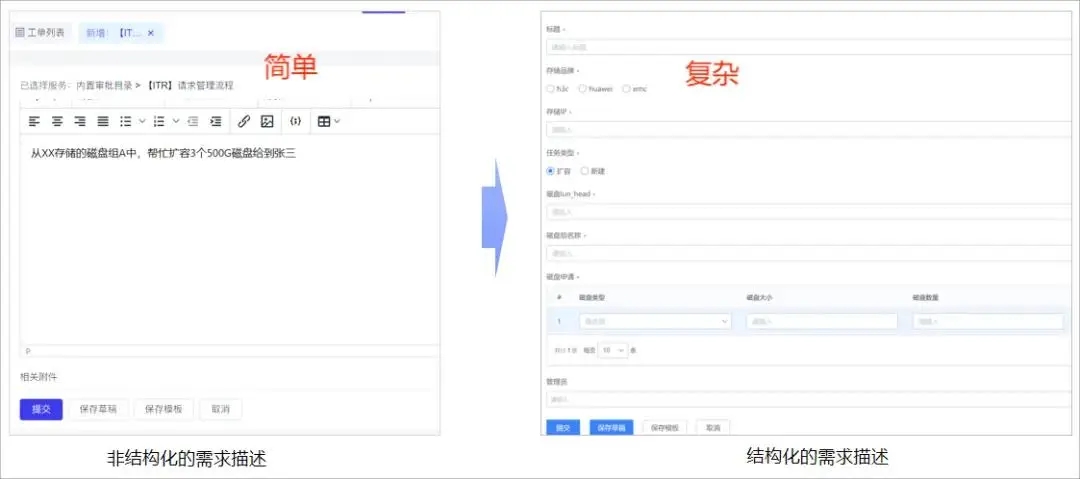Click the increase indent icon
Screen dimensions: 1080x479
215,121
